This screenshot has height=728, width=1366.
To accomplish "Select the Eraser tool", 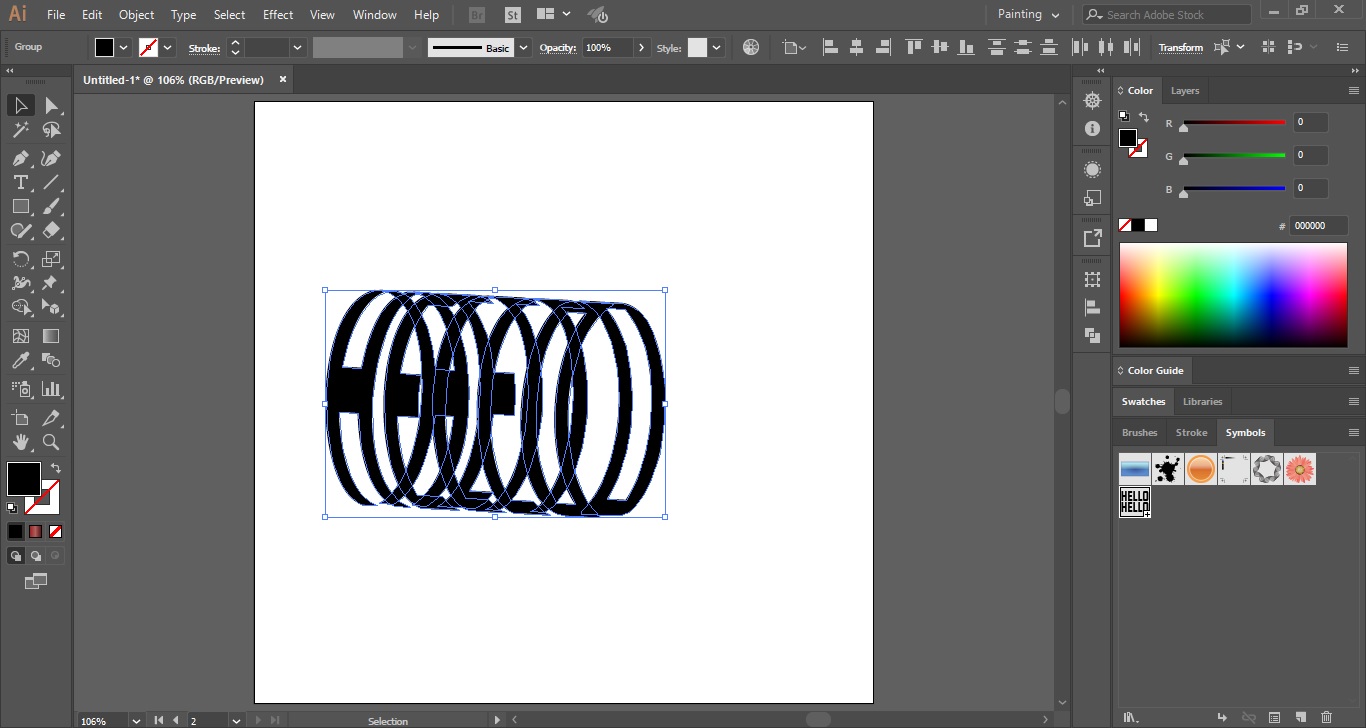I will 50,230.
